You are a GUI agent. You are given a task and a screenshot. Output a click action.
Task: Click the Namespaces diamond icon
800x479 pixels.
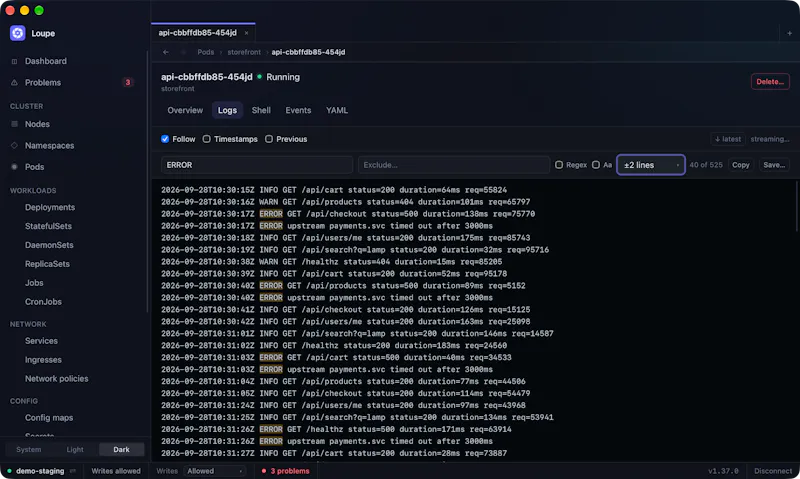coord(14,145)
